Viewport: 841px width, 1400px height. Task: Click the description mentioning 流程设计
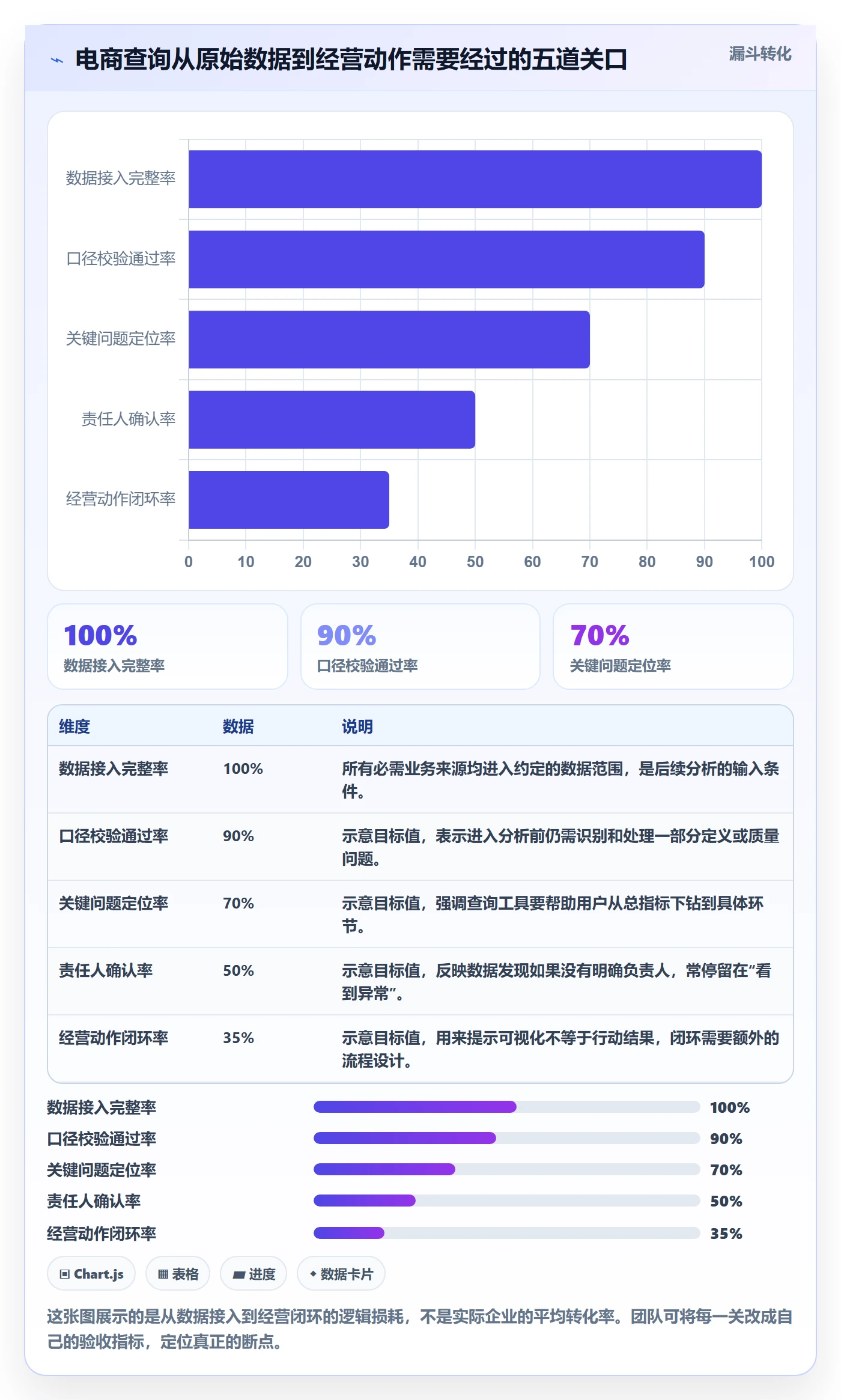(560, 1049)
